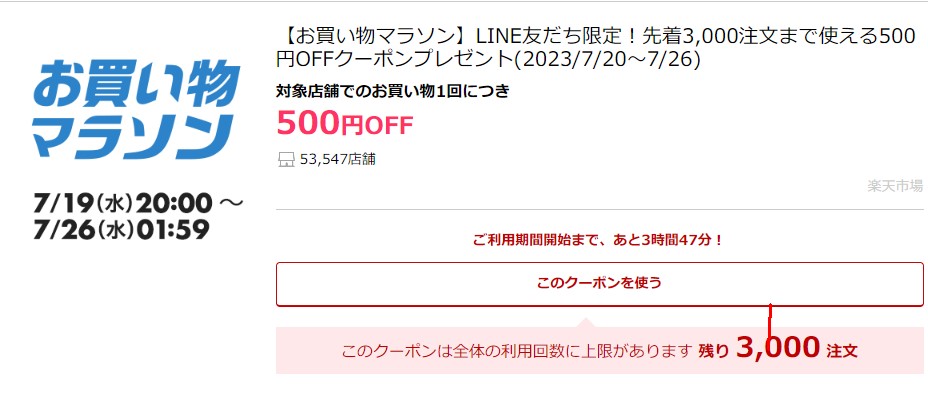The image size is (928, 413).
Task: Click the pink 500 discount amount
Action: (x=308, y=123)
